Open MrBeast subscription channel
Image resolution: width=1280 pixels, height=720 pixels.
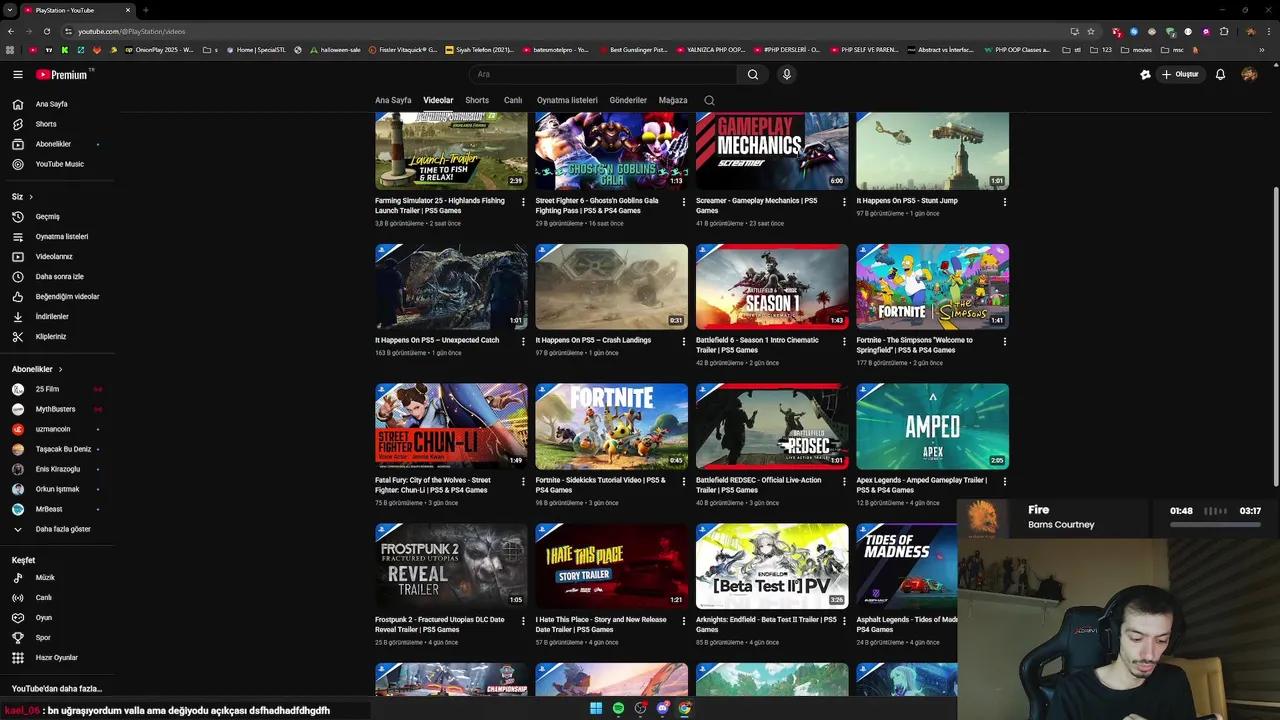(49, 509)
